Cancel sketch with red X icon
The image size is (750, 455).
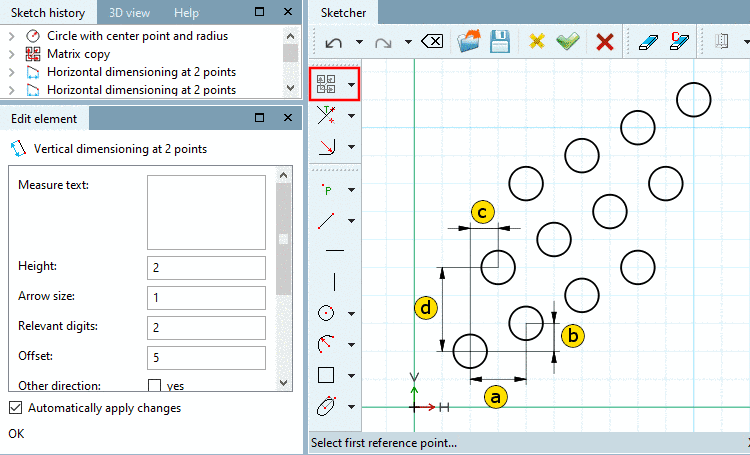(605, 42)
